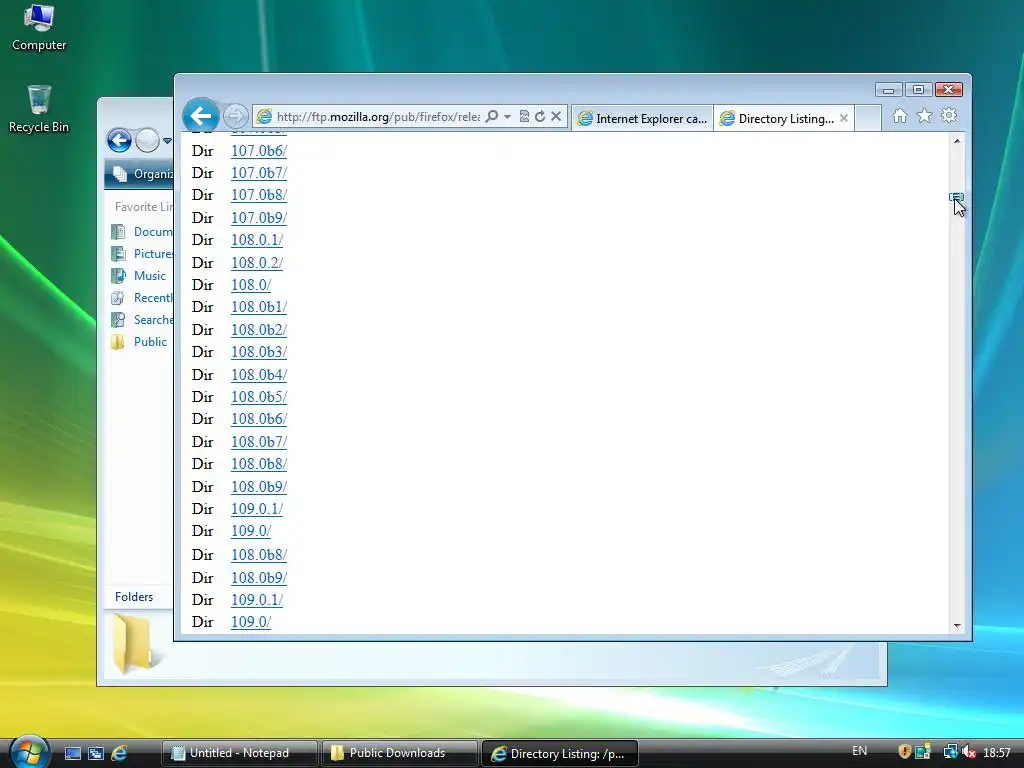The height and width of the screenshot is (768, 1024).
Task: Open the 107.0b6/ directory link
Action: (259, 151)
